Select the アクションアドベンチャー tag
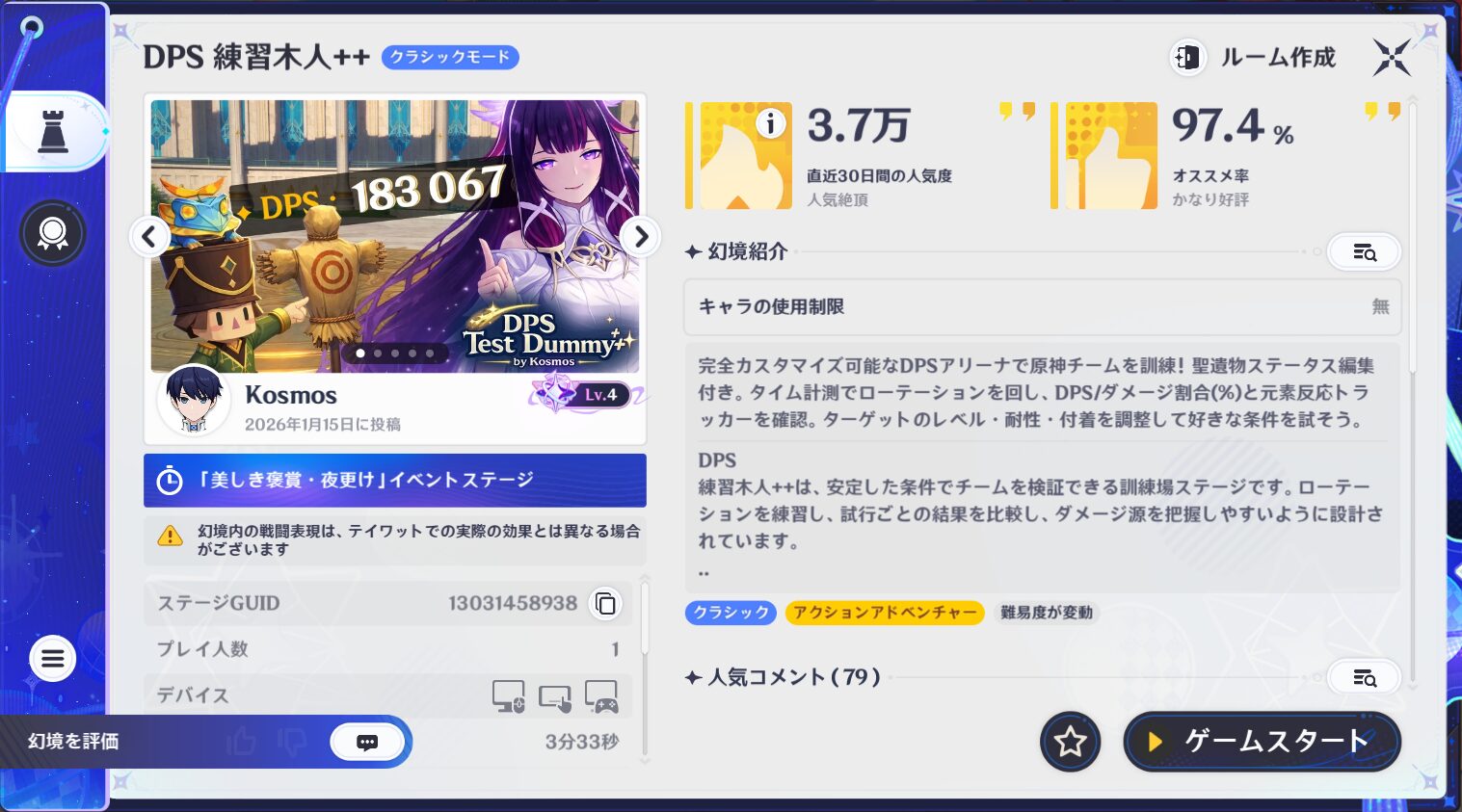The image size is (1462, 812). tap(885, 613)
